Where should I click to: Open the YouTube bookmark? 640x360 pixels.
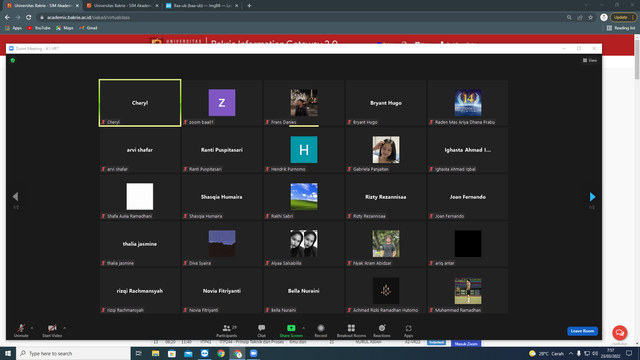(39, 28)
